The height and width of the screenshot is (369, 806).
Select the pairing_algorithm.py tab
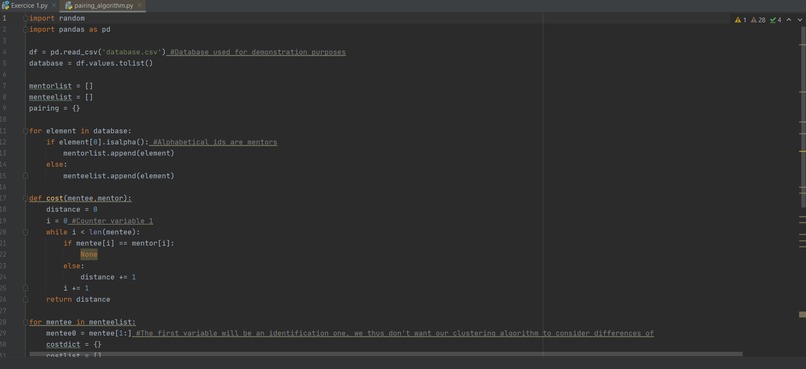[103, 6]
